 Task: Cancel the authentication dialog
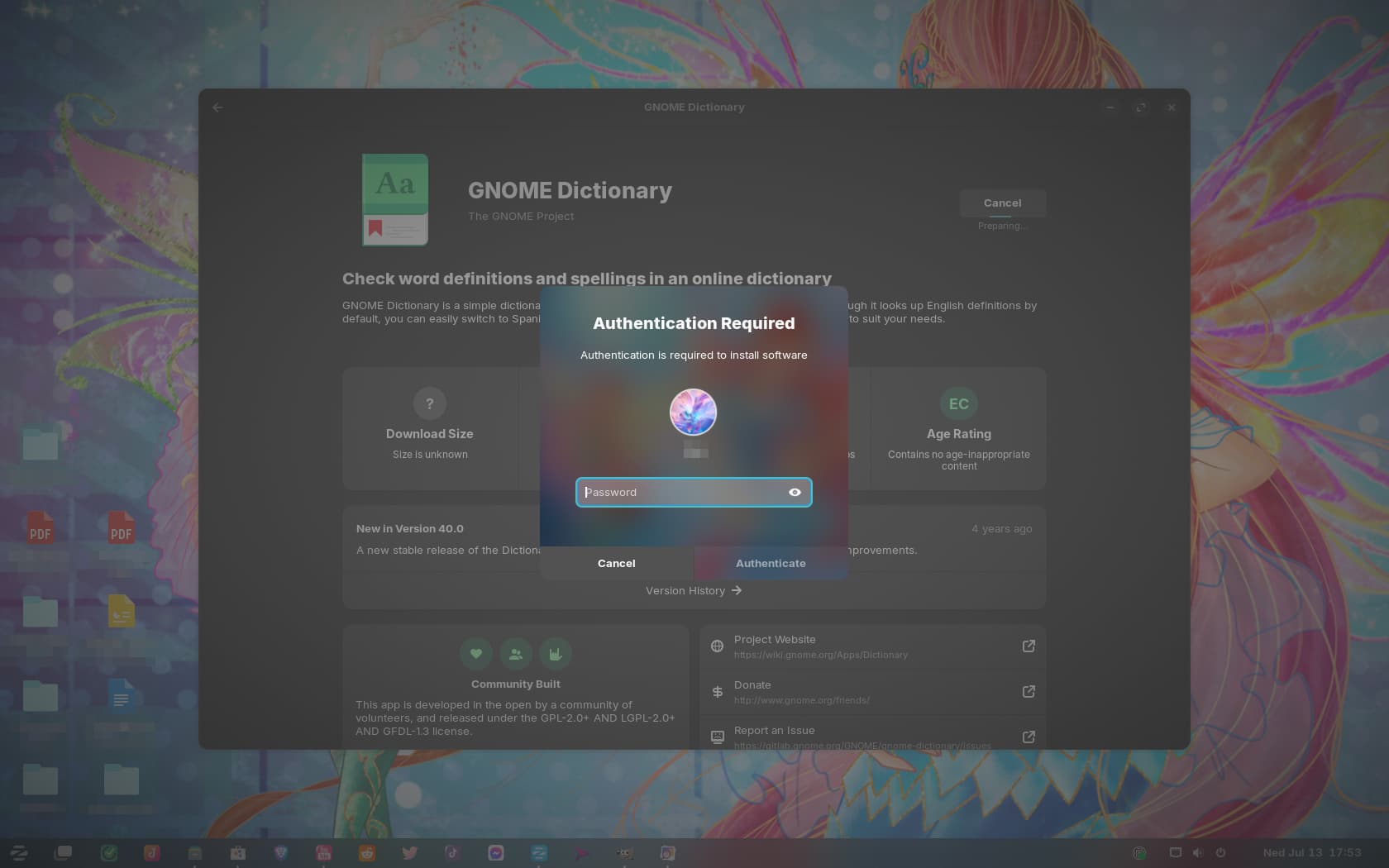tap(617, 563)
